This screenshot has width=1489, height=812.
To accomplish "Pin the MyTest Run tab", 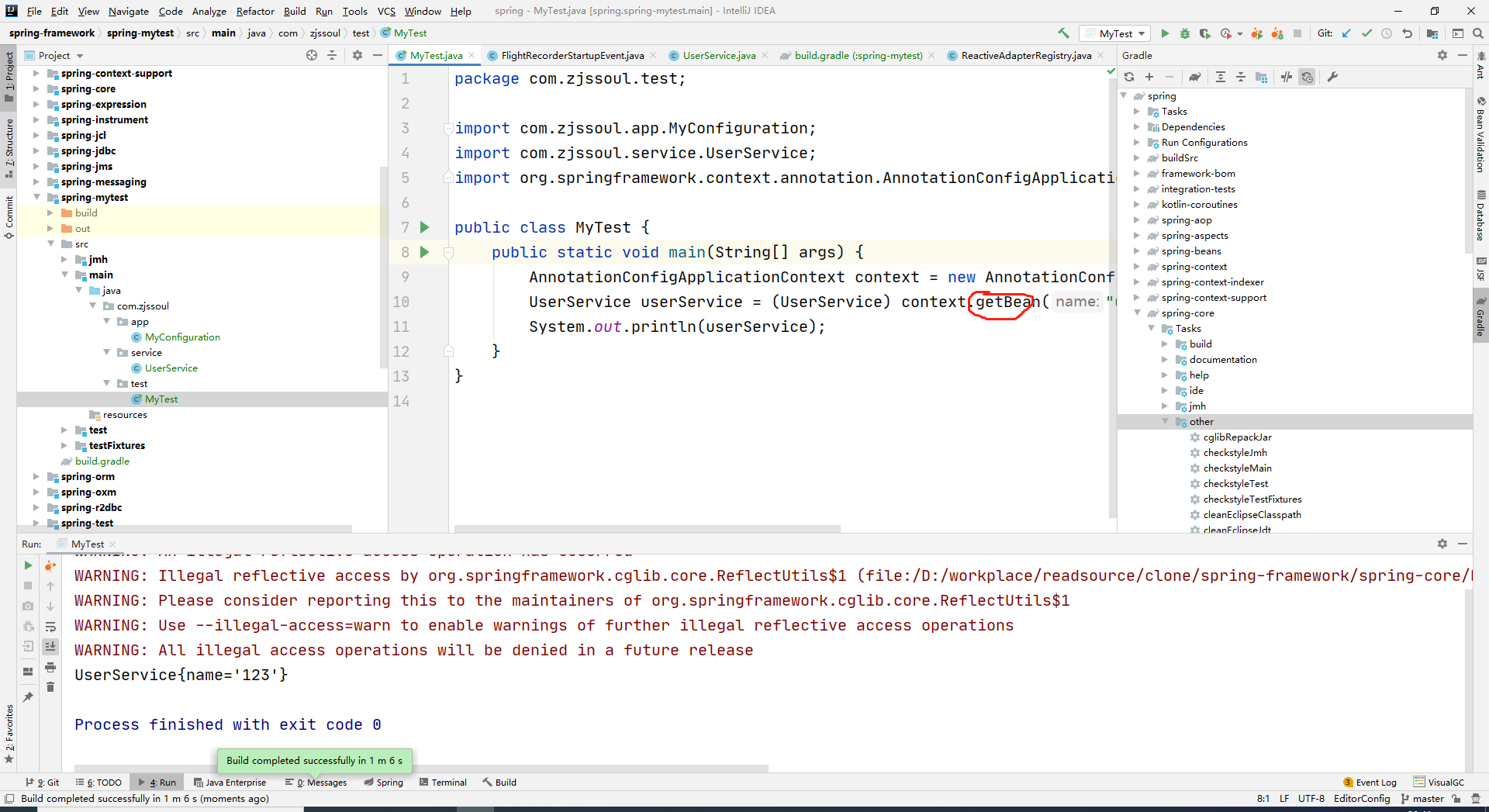I will pyautogui.click(x=28, y=697).
